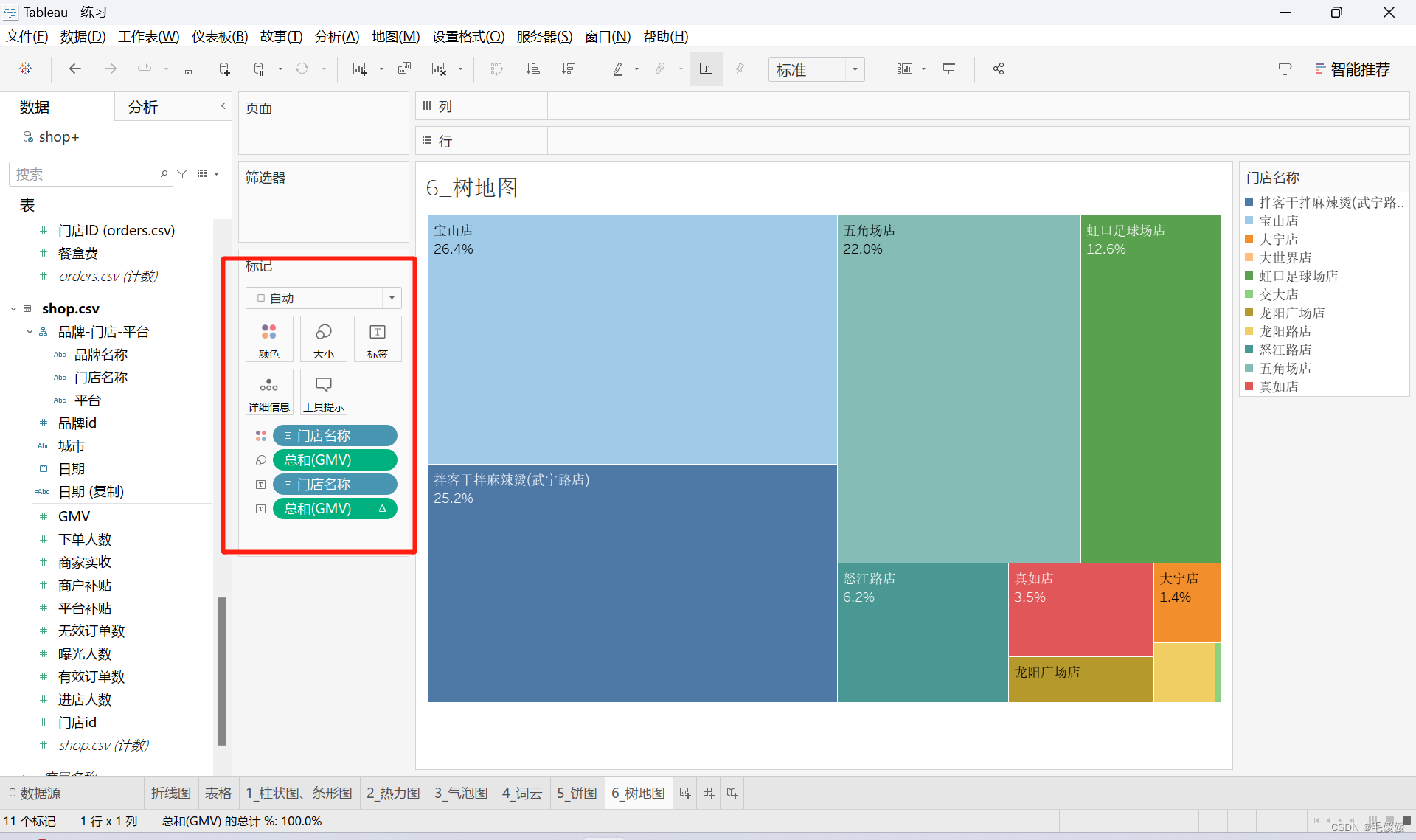Click the add new data source icon
The height and width of the screenshot is (840, 1416).
[x=225, y=69]
